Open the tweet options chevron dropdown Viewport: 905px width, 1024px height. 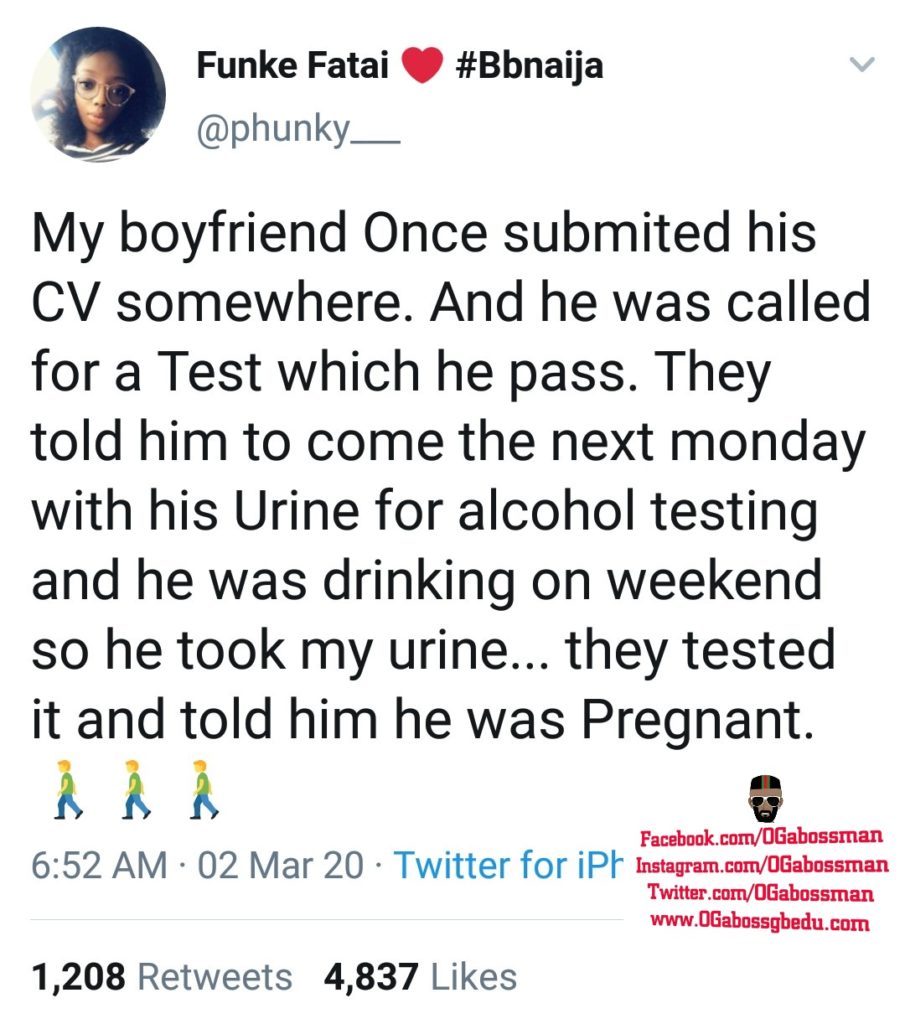(x=861, y=66)
